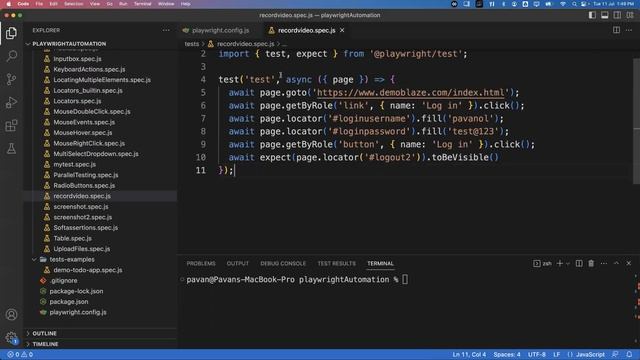Open editor more actions ellipsis
Screen dimensions: 640x360
(x=629, y=30)
